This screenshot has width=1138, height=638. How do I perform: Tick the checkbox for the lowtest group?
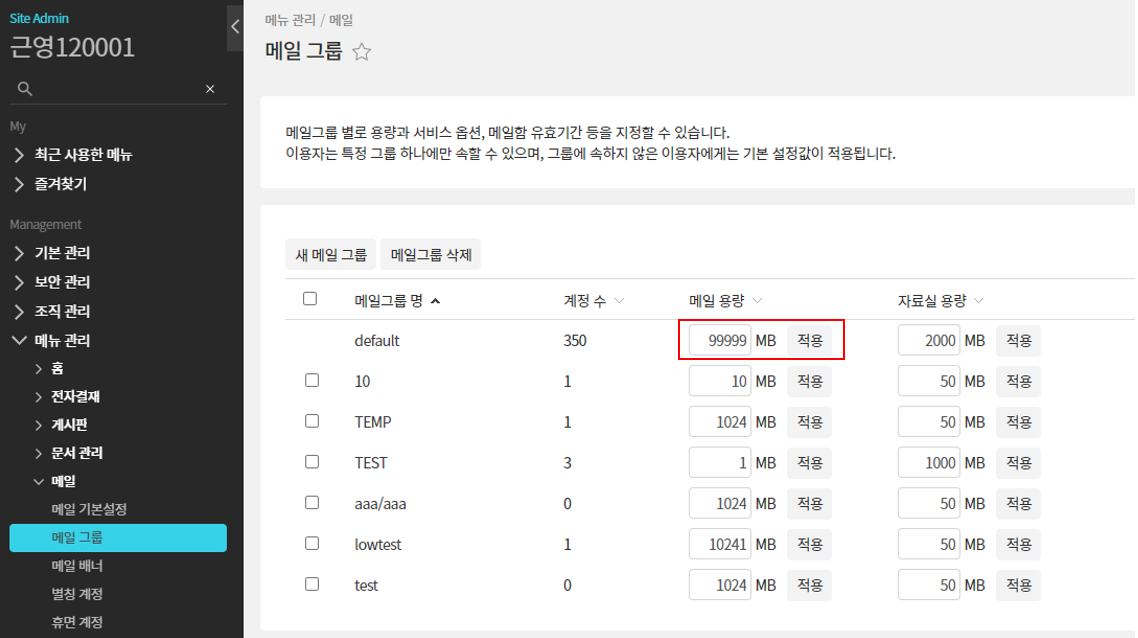pyautogui.click(x=312, y=543)
